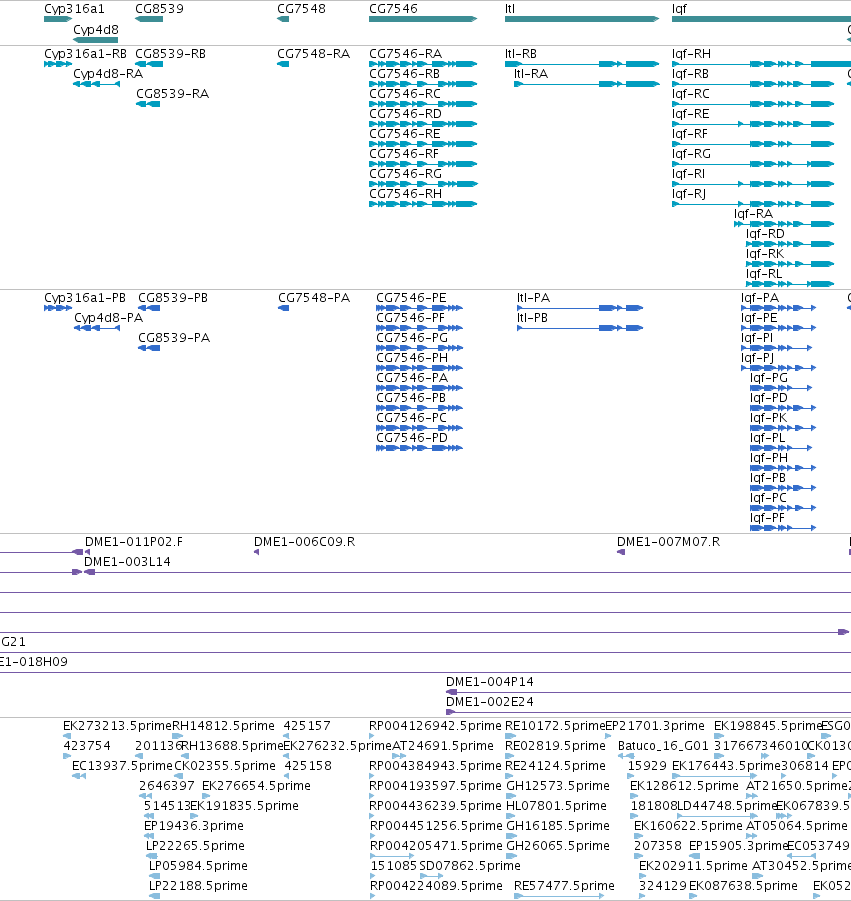Screen dimensions: 851x901
Task: Select protein CG7546-PH
Action: pyautogui.click(x=419, y=368)
